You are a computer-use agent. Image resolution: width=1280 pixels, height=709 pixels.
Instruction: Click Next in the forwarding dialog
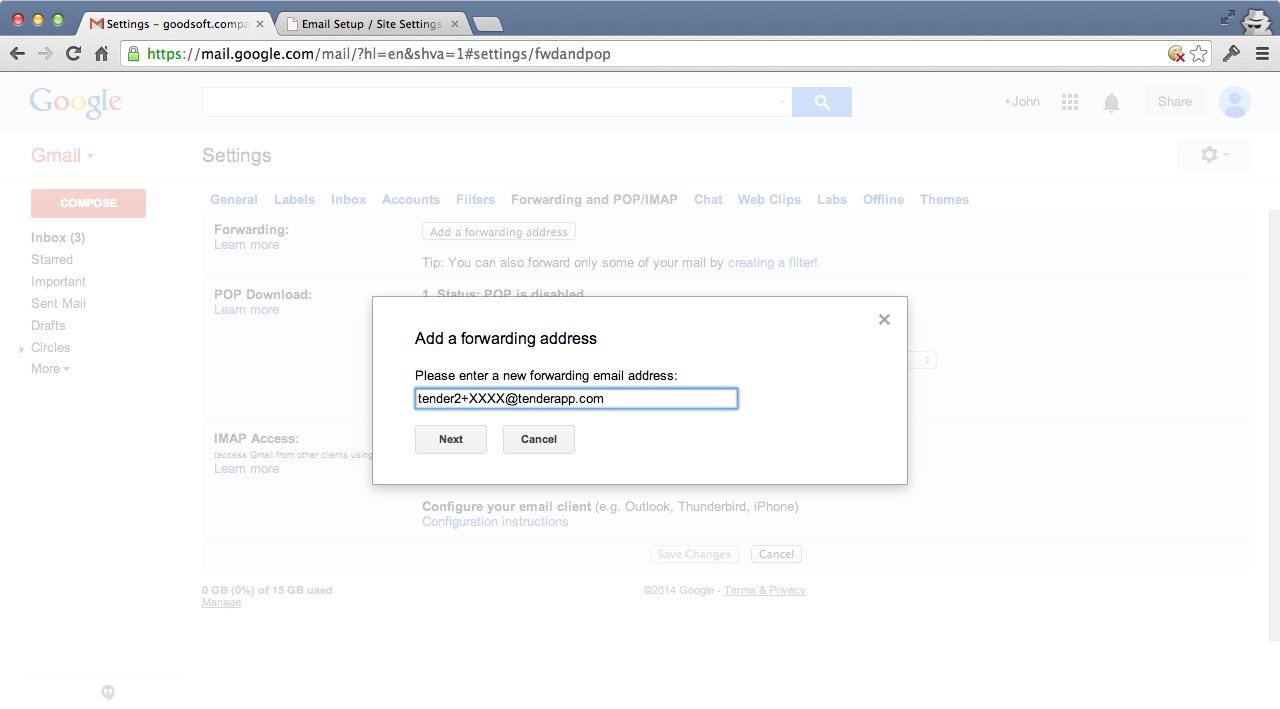coord(451,439)
